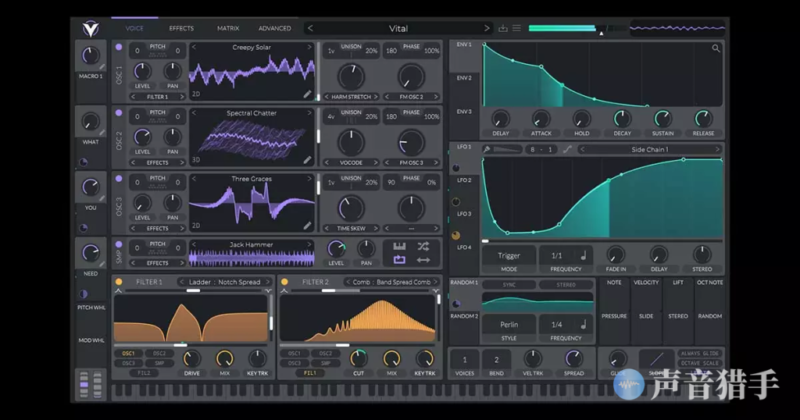This screenshot has height=420, width=800.
Task: Click the LFO grid size 8 field
Action: (533, 150)
